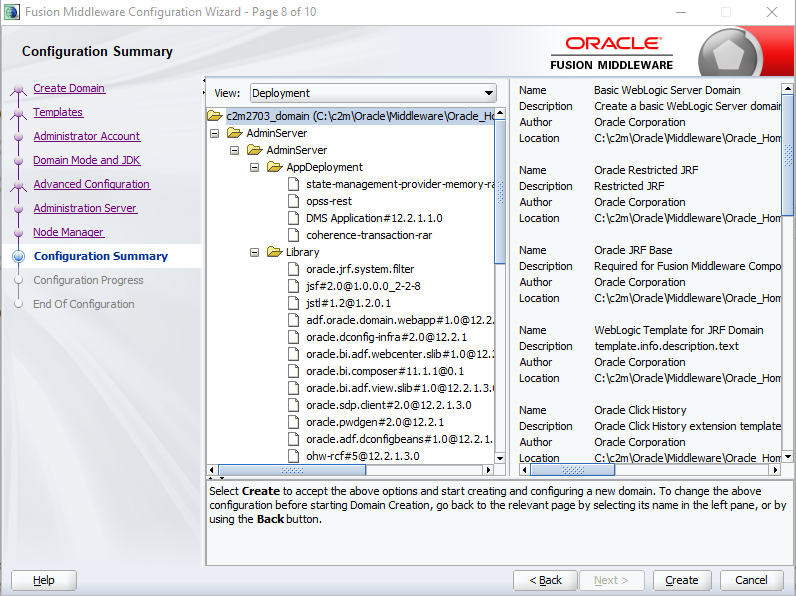Click the text WebLogic Template for JRF Domain
The width and height of the screenshot is (796, 596).
coord(679,330)
